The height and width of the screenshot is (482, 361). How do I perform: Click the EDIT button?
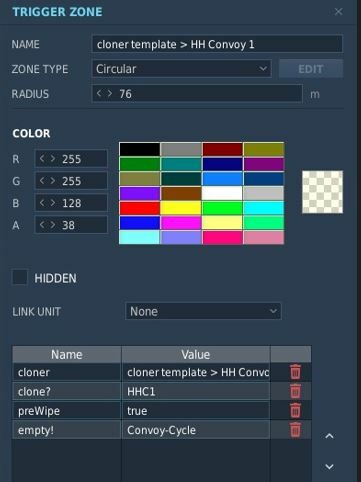311,69
